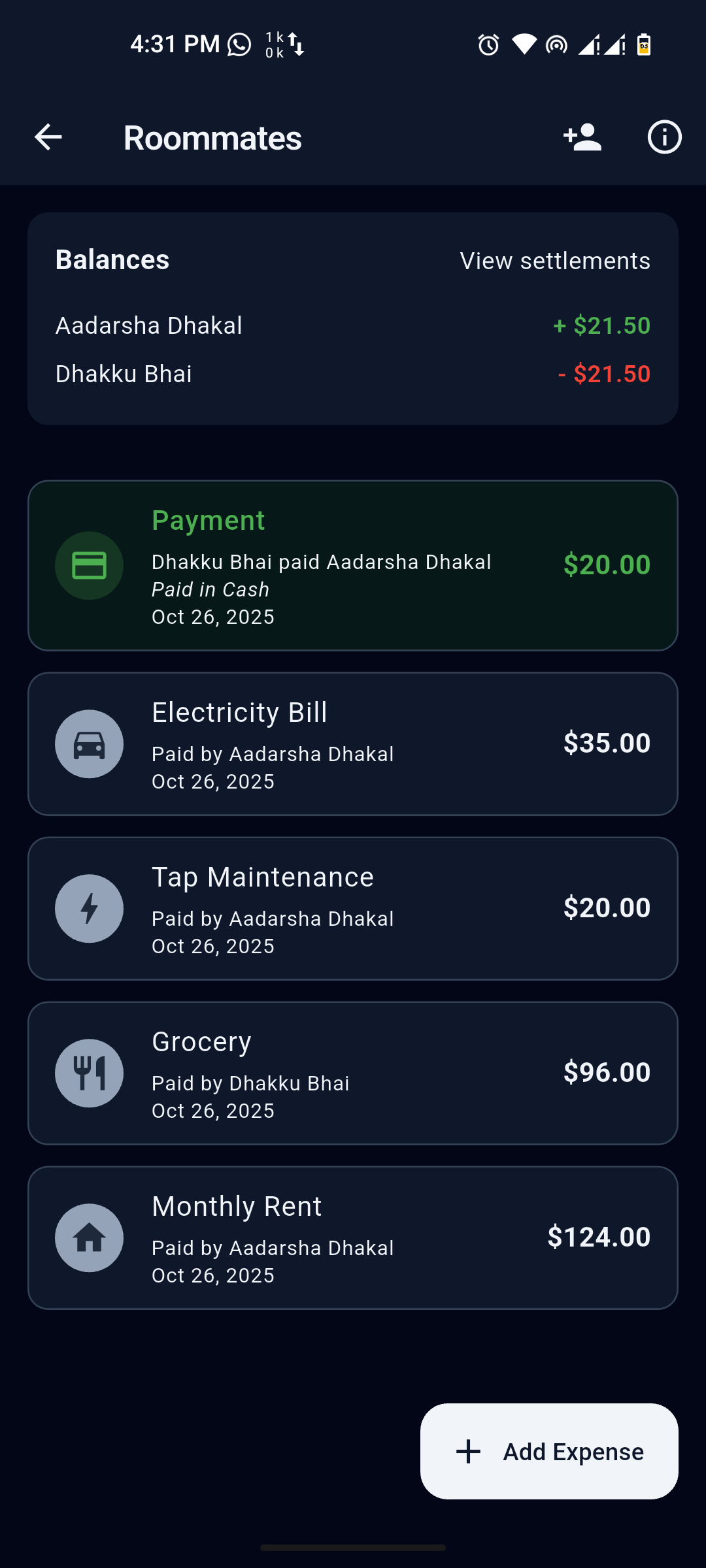Select Aadarsha Dhakal's balance row
This screenshot has height=1568, width=706.
[353, 325]
